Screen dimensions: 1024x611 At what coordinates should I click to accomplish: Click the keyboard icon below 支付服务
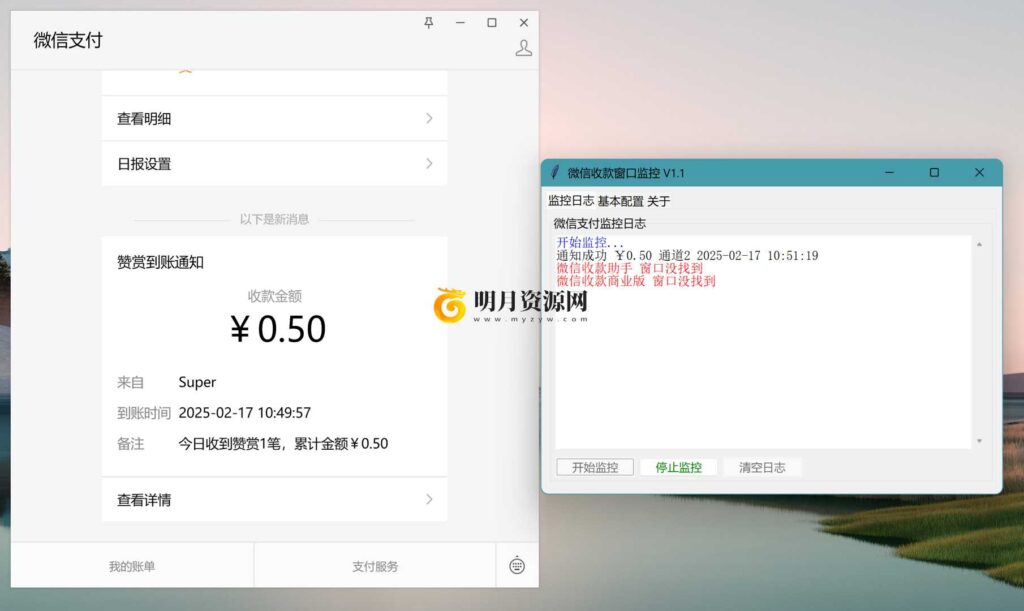pyautogui.click(x=516, y=565)
